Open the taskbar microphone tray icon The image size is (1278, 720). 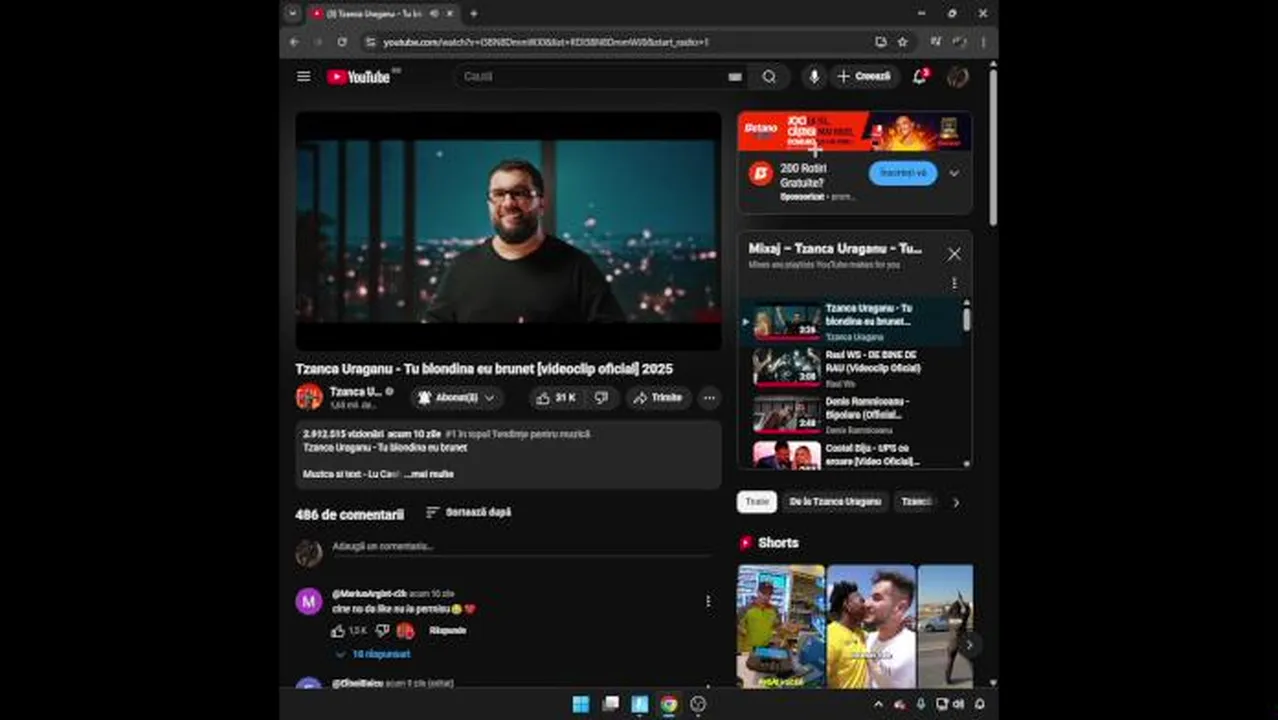(920, 704)
